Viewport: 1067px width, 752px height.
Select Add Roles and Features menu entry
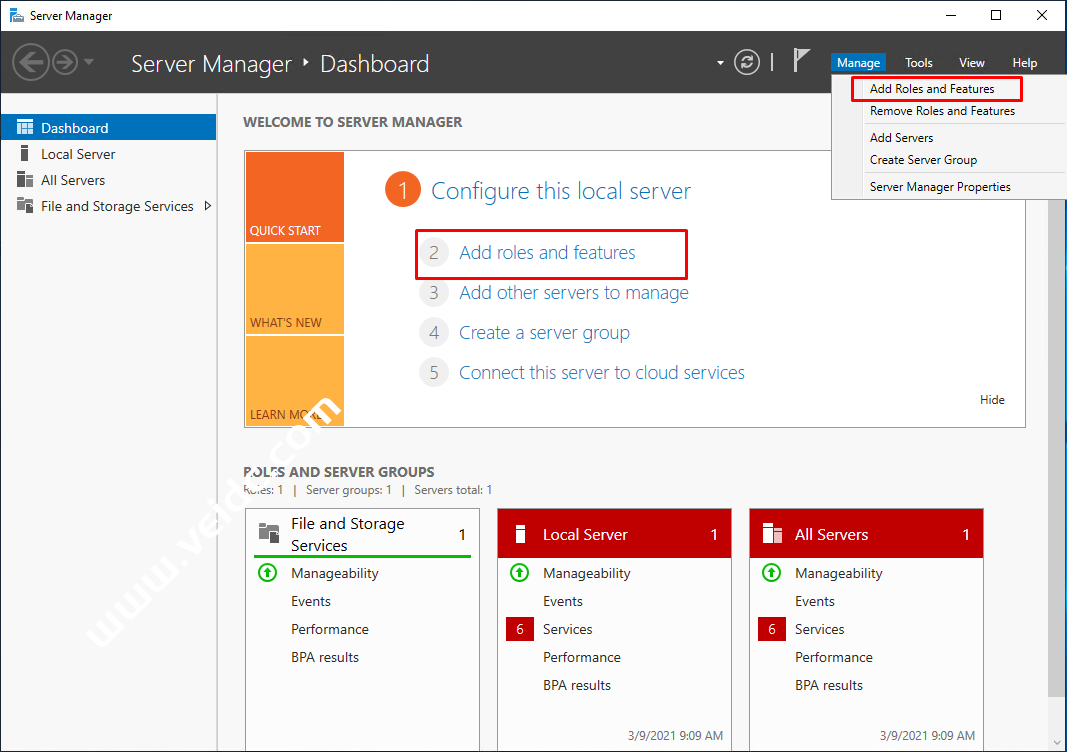[x=932, y=89]
